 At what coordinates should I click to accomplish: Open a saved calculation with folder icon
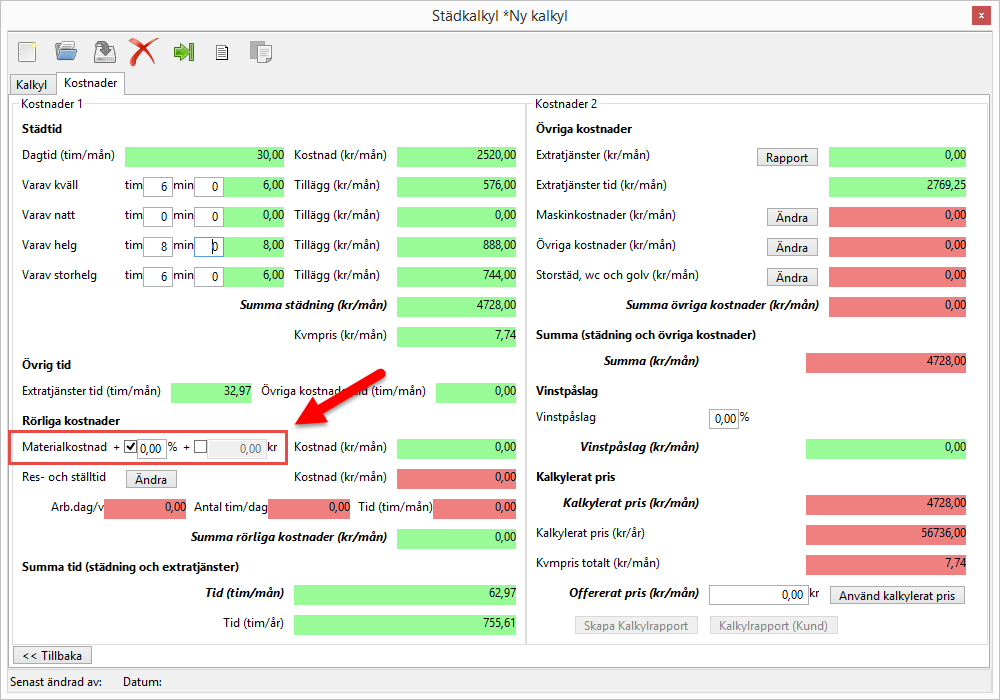(66, 52)
